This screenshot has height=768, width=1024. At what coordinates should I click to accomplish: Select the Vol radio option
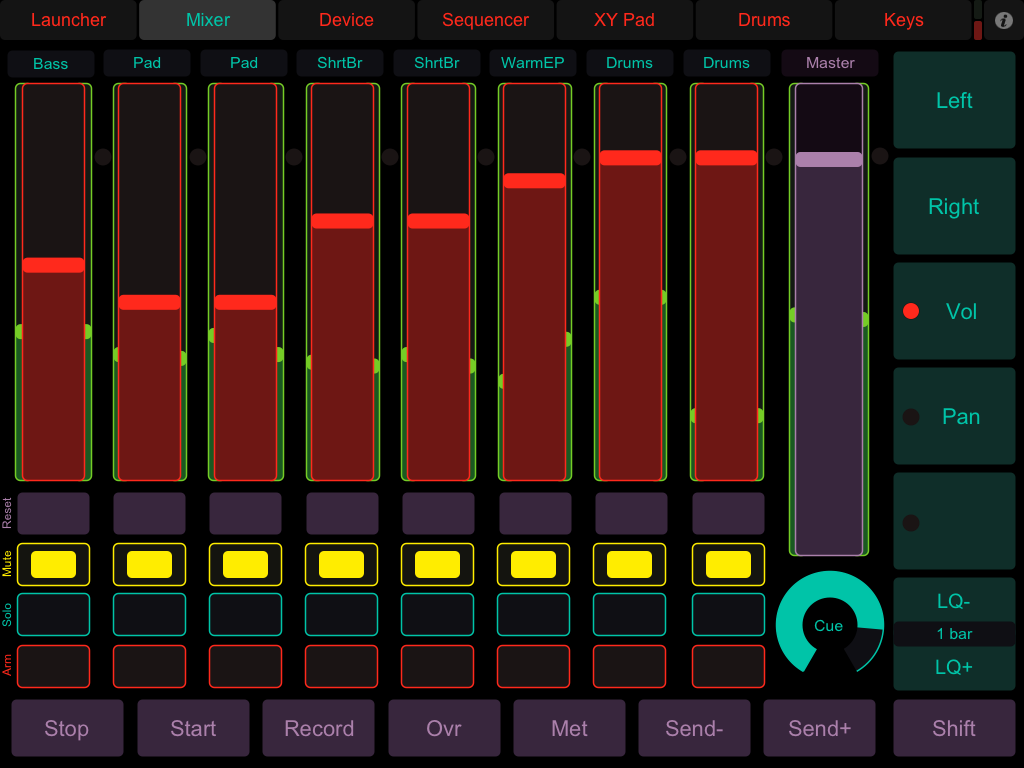953,311
